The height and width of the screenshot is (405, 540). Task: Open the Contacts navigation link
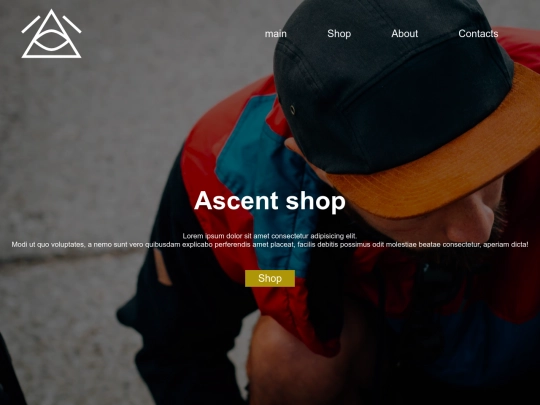point(478,33)
